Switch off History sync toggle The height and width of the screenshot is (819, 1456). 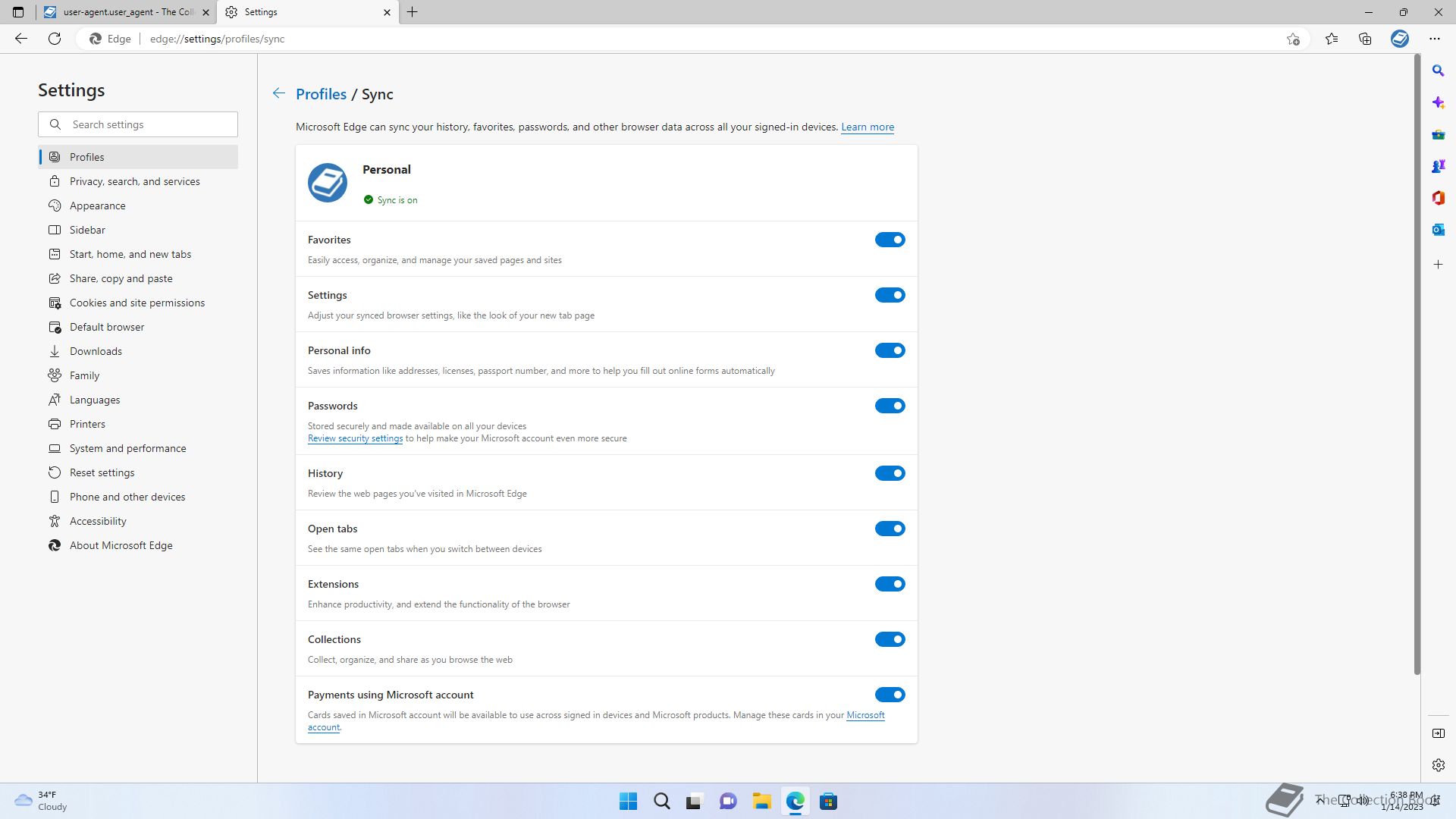coord(890,473)
